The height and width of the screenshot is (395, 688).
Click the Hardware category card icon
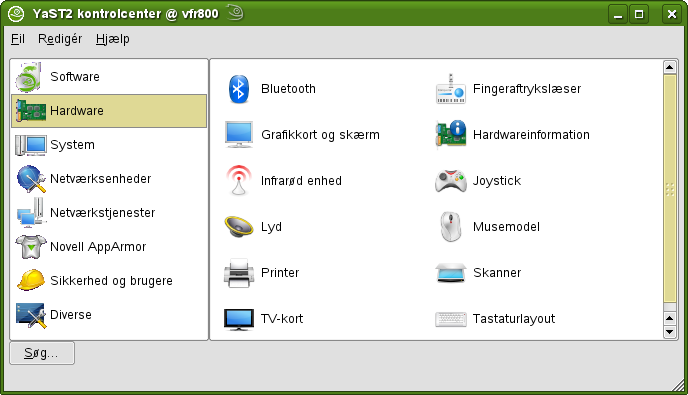[x=31, y=111]
